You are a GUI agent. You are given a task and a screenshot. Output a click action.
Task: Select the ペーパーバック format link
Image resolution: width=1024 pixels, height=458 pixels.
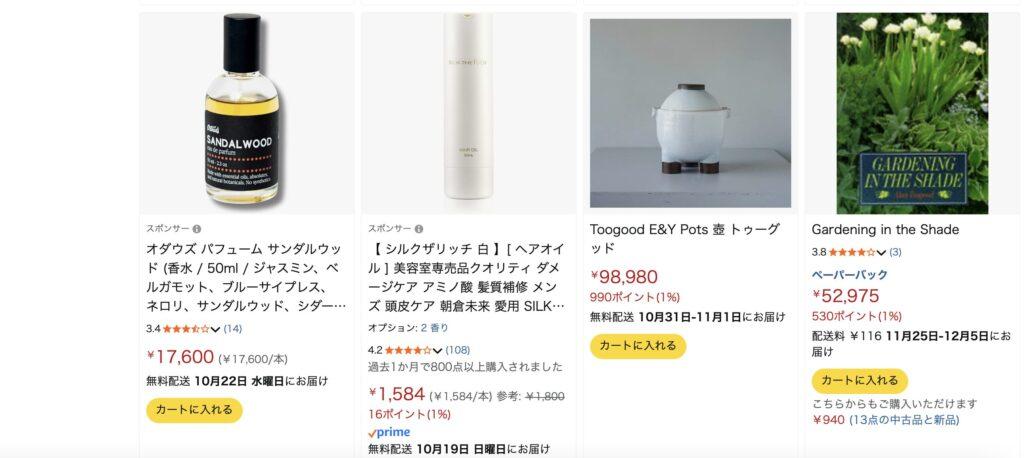coord(849,274)
